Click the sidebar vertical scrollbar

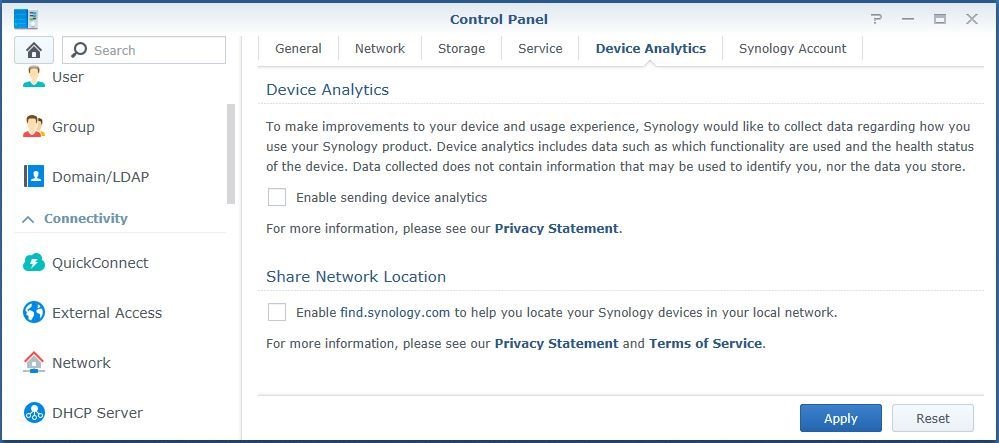coord(231,155)
